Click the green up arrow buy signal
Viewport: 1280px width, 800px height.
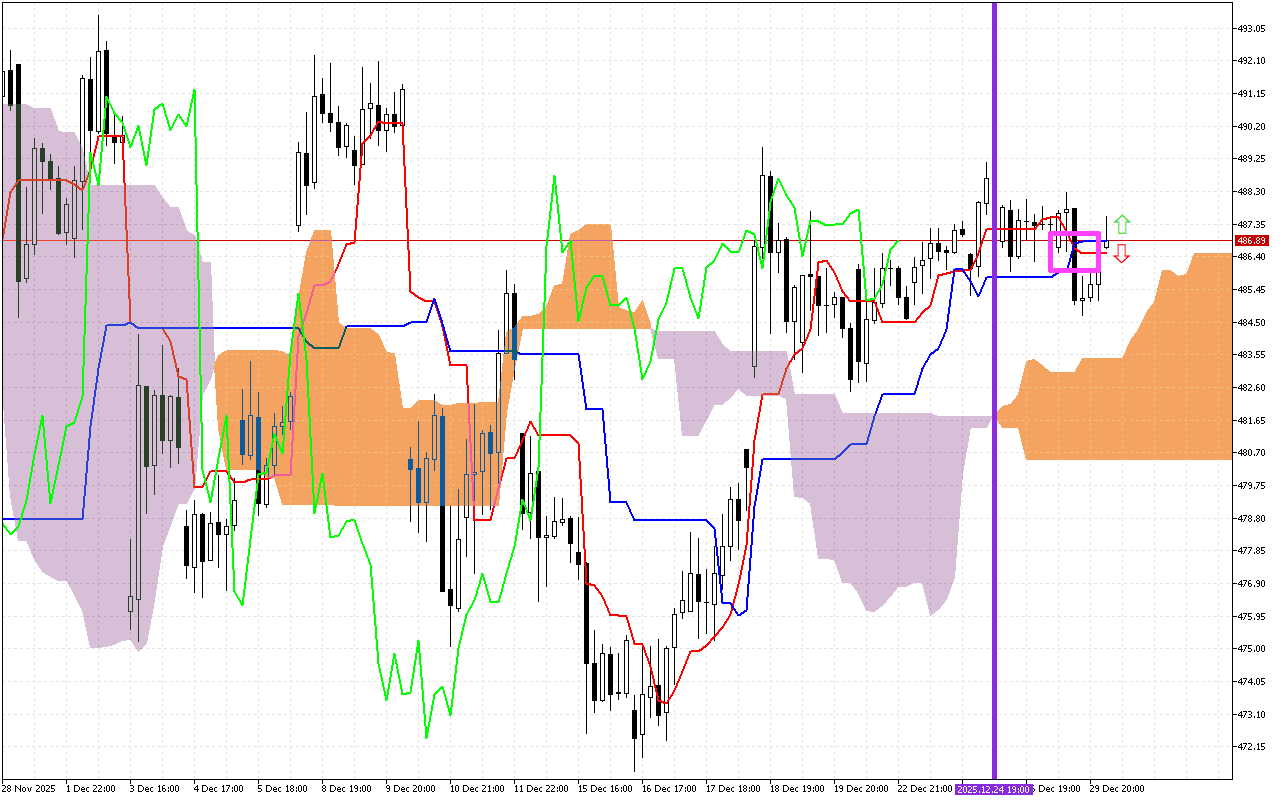(x=1122, y=221)
